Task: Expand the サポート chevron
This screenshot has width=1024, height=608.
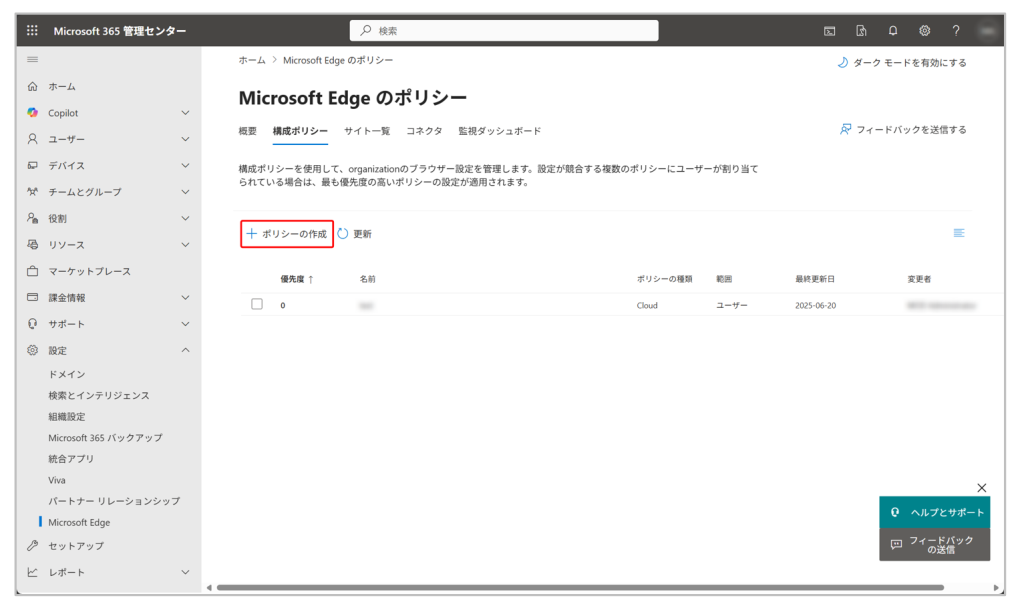Action: (185, 324)
